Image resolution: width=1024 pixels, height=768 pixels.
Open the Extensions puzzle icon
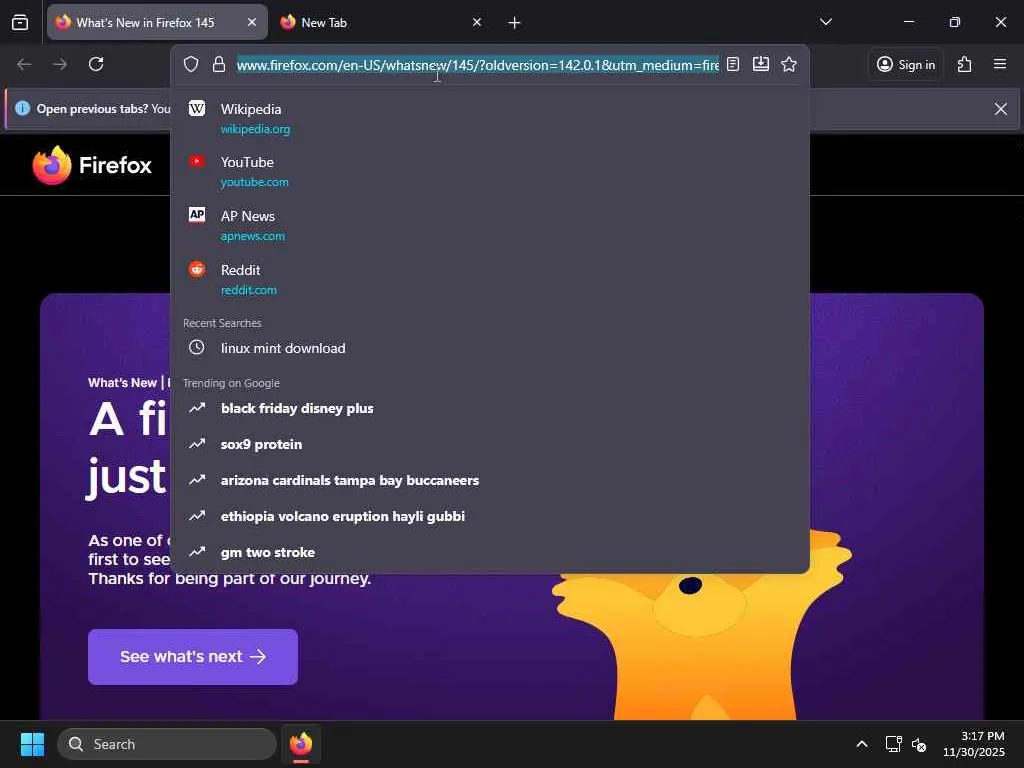(965, 64)
